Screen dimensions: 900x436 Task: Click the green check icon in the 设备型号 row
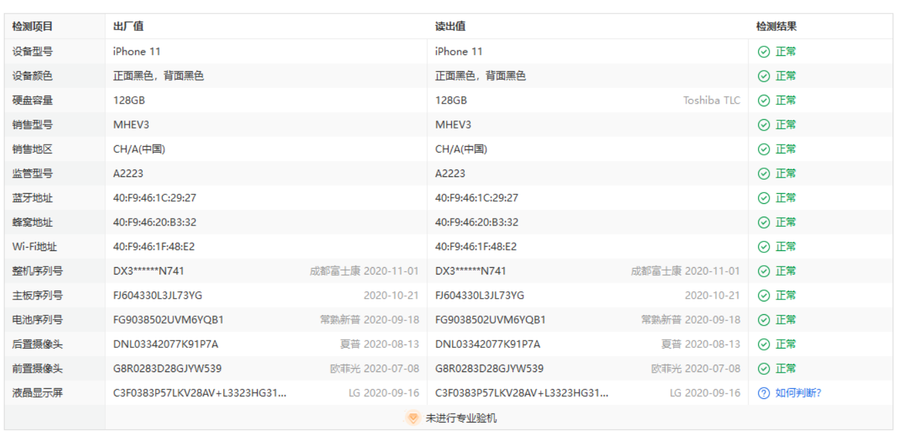[x=763, y=52]
